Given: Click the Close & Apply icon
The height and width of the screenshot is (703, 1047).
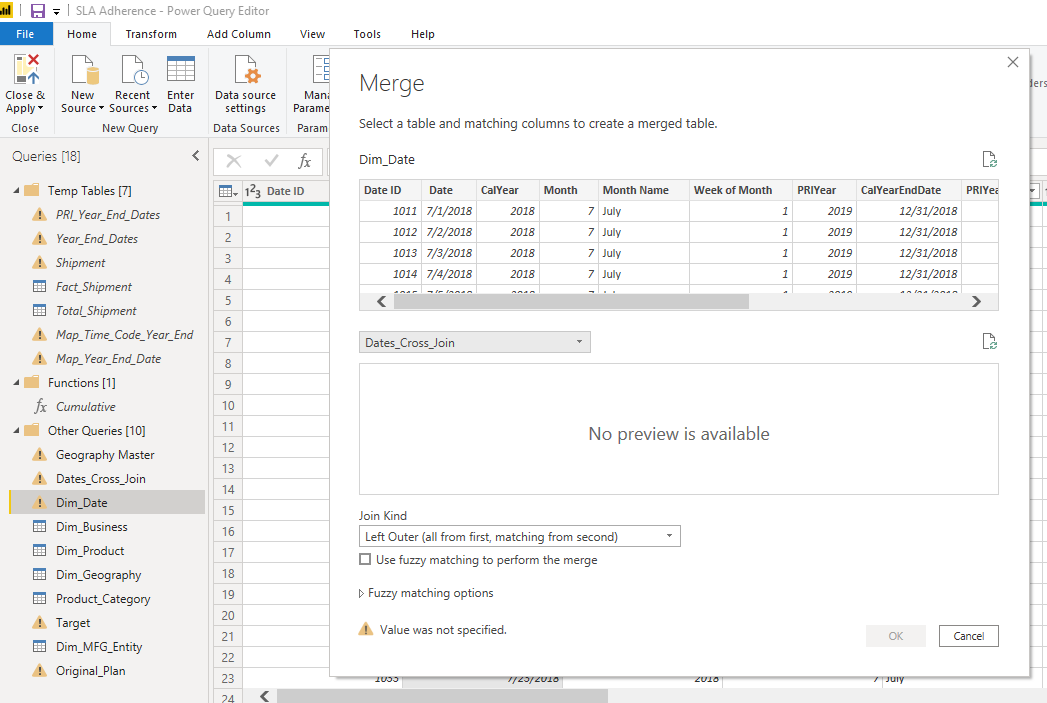Looking at the screenshot, I should (26, 70).
